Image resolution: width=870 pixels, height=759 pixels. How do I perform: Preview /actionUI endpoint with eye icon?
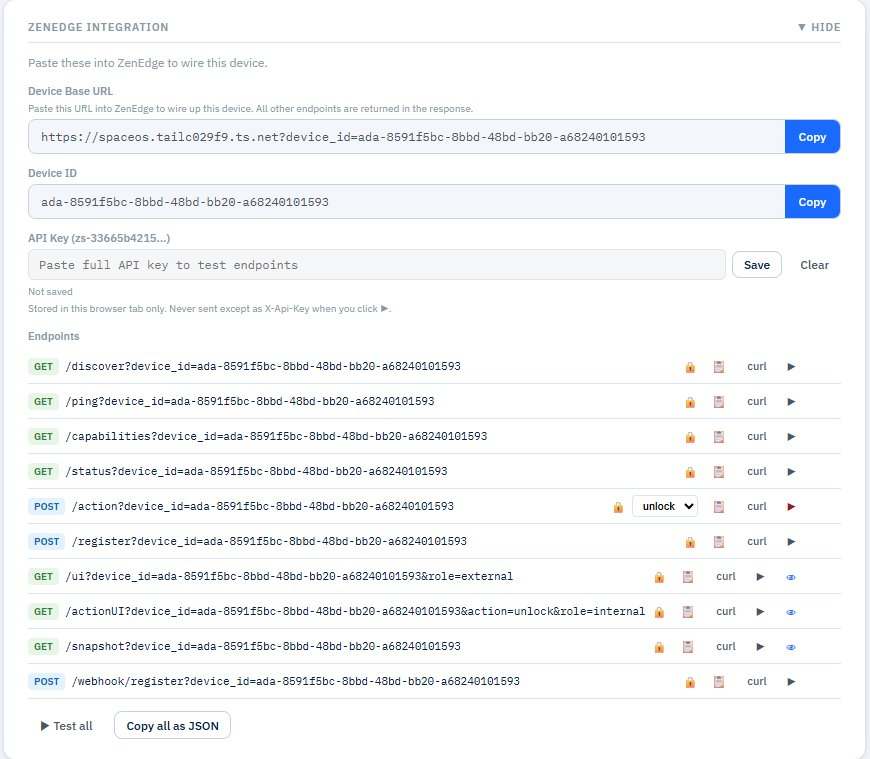coord(791,612)
